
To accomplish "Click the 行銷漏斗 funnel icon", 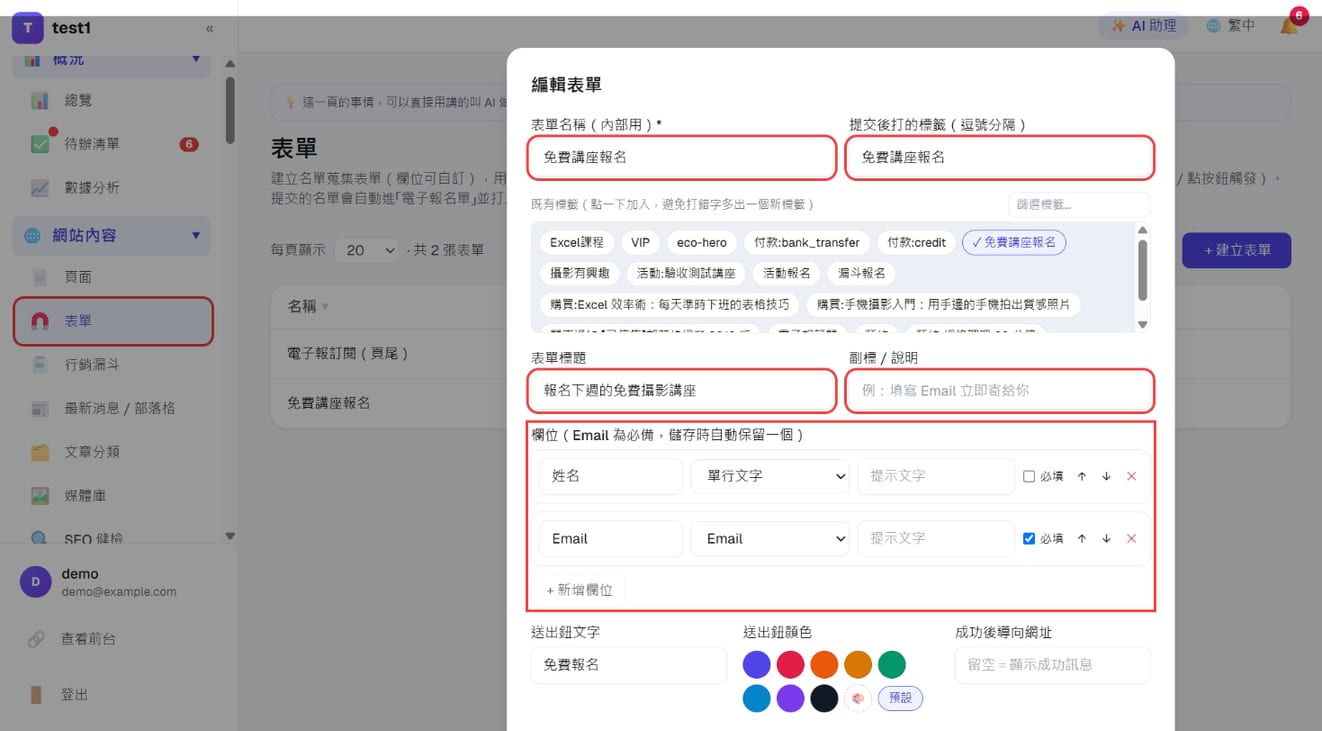I will pos(40,365).
